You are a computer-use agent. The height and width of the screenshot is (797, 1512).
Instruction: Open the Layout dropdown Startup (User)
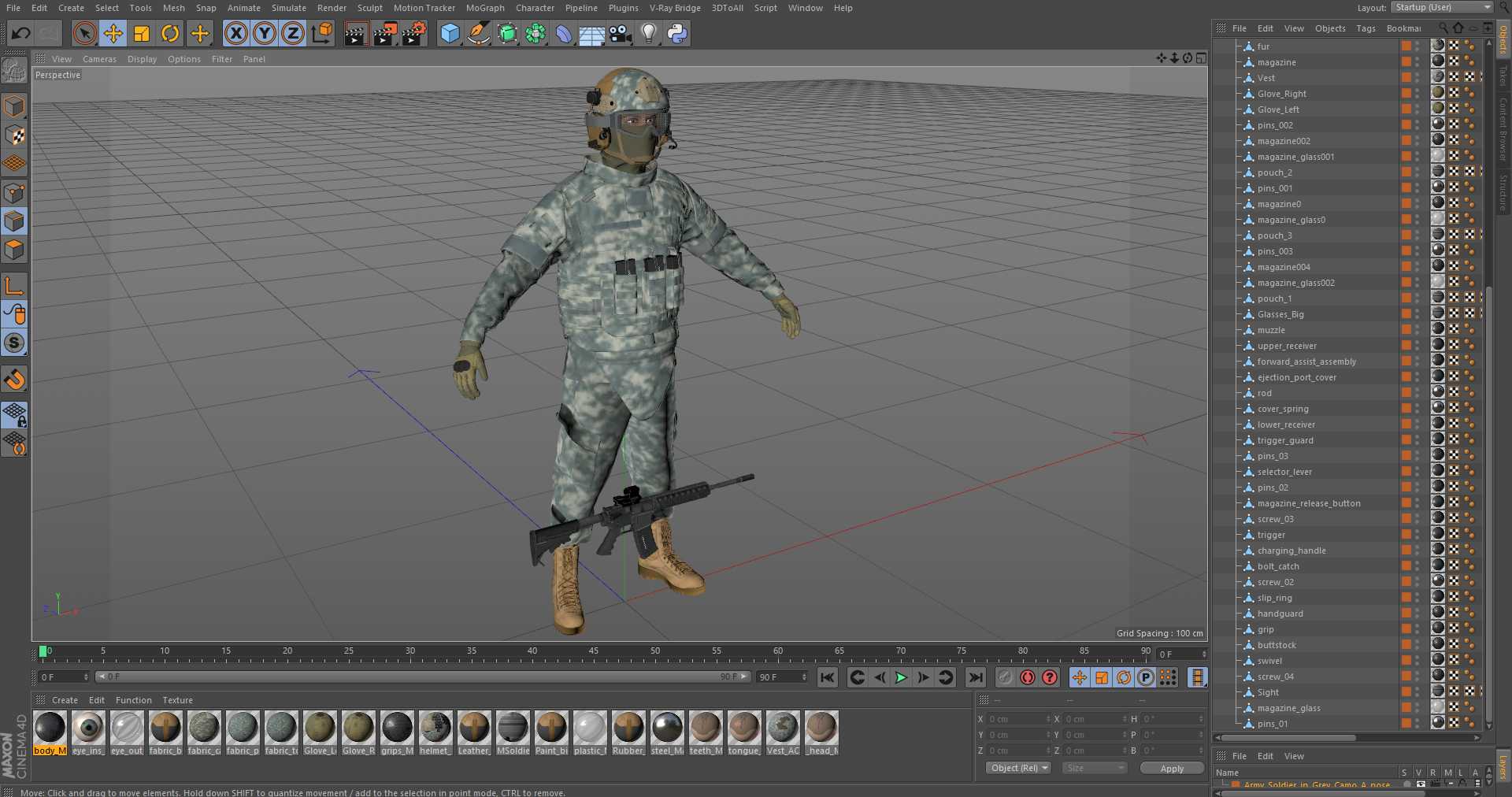point(1442,7)
